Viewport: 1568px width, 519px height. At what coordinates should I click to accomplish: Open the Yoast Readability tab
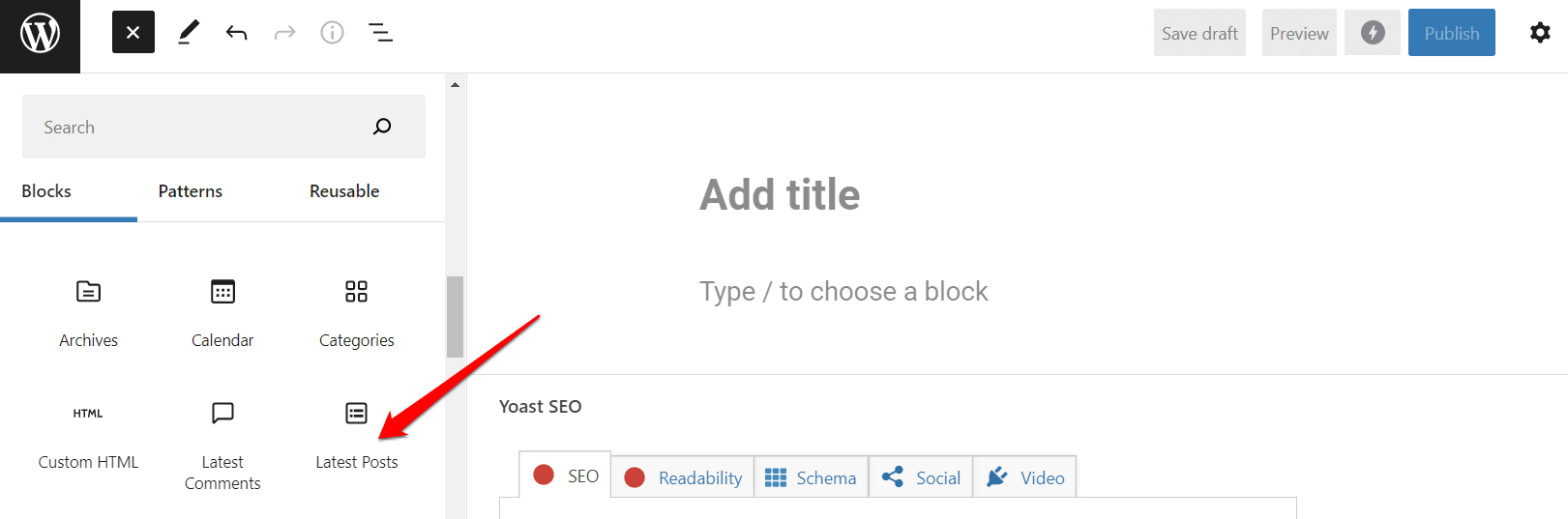click(x=683, y=477)
